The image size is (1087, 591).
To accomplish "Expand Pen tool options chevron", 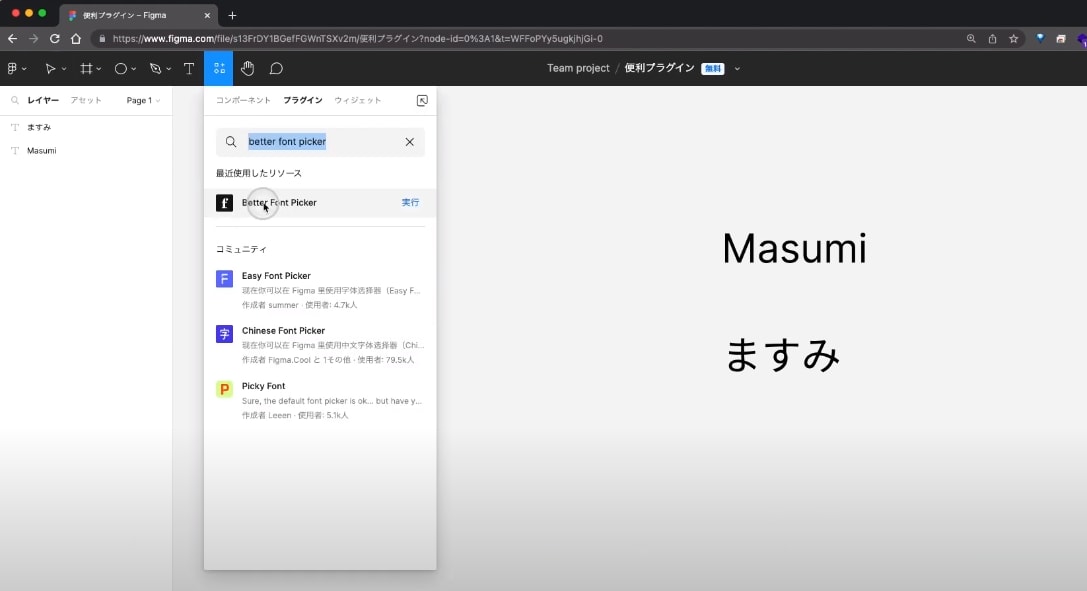I will tap(168, 69).
